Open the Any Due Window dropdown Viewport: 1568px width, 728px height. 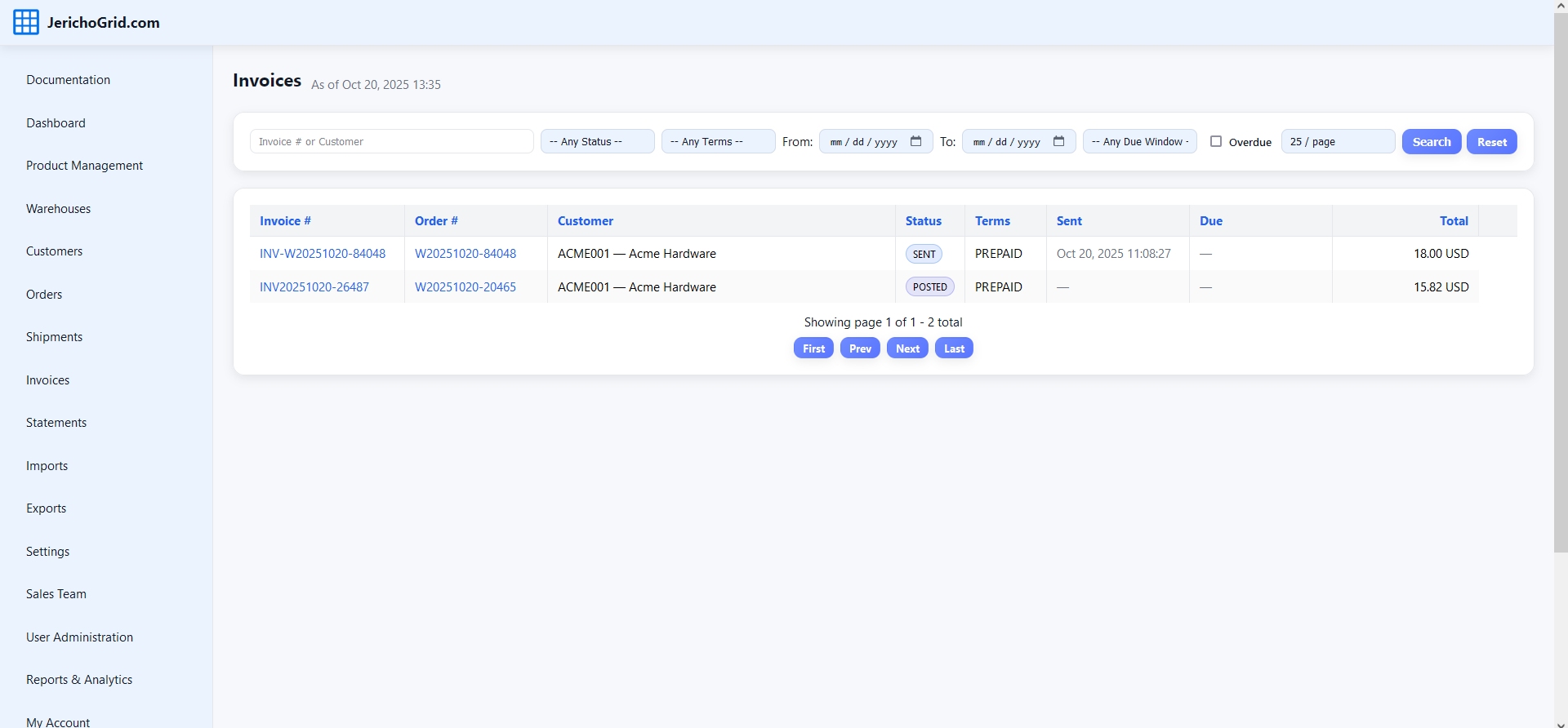1140,141
